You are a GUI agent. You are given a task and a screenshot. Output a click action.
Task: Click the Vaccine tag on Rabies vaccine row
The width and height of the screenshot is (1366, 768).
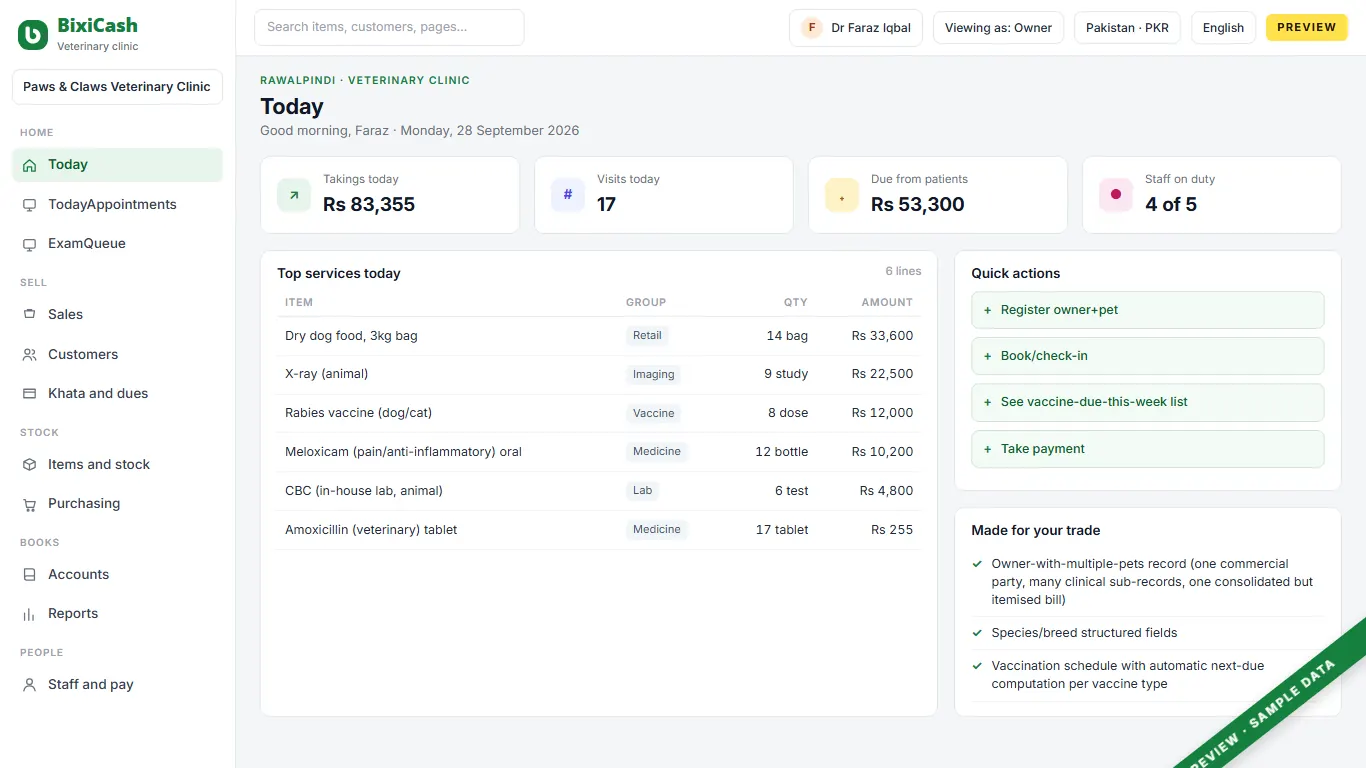(654, 413)
